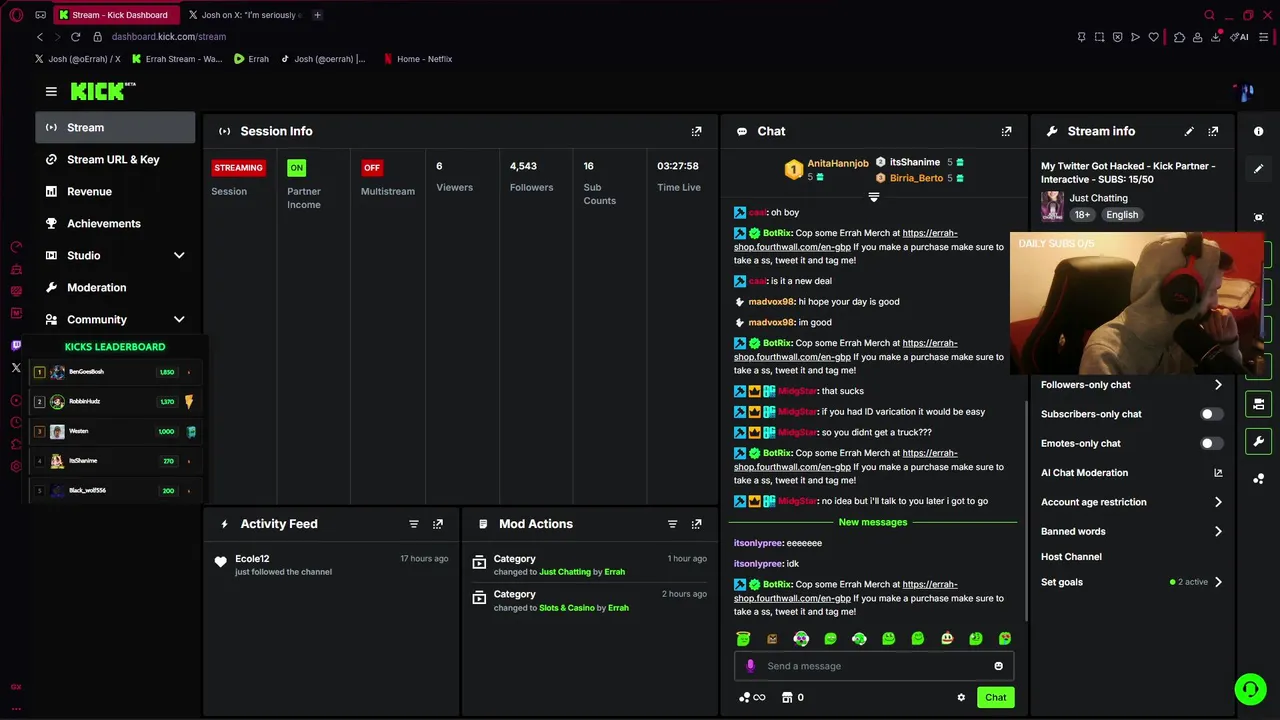This screenshot has height=720, width=1280.
Task: Open AI Chat Moderation external link icon
Action: [1218, 473]
